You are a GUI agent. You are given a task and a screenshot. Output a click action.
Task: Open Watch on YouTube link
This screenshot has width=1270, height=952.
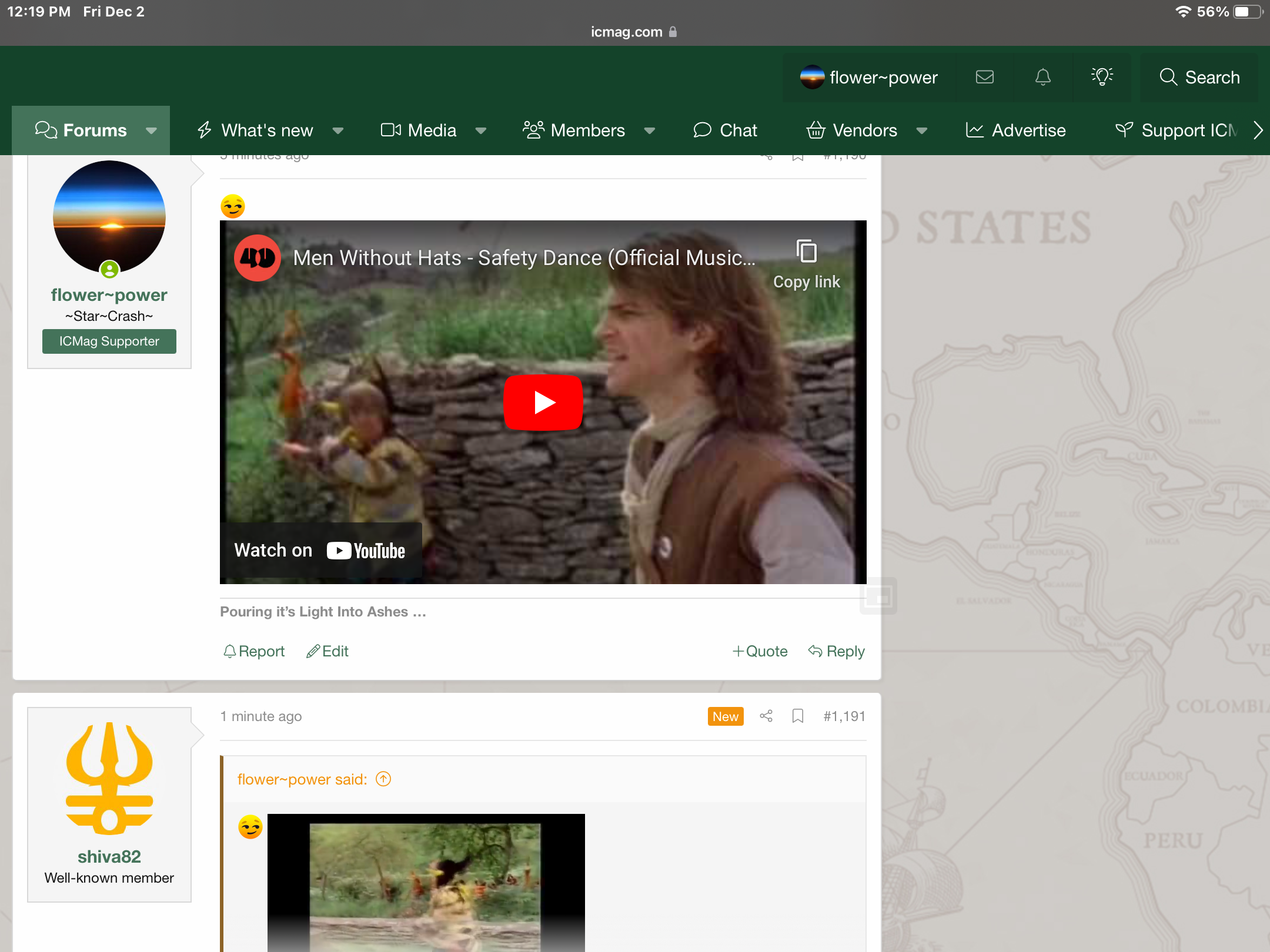[x=320, y=551]
